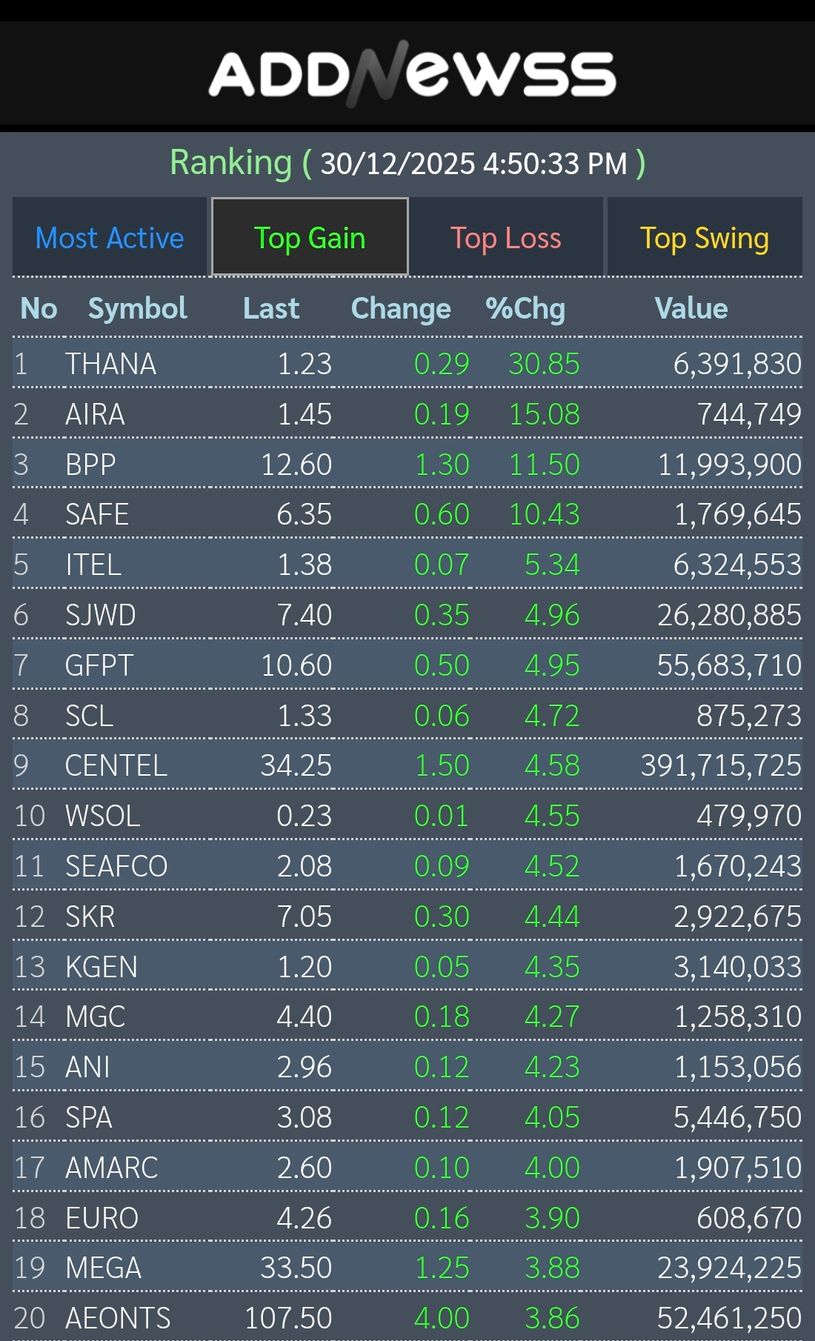The width and height of the screenshot is (815, 1341).
Task: Click the AEONTS symbol
Action: (x=118, y=1318)
